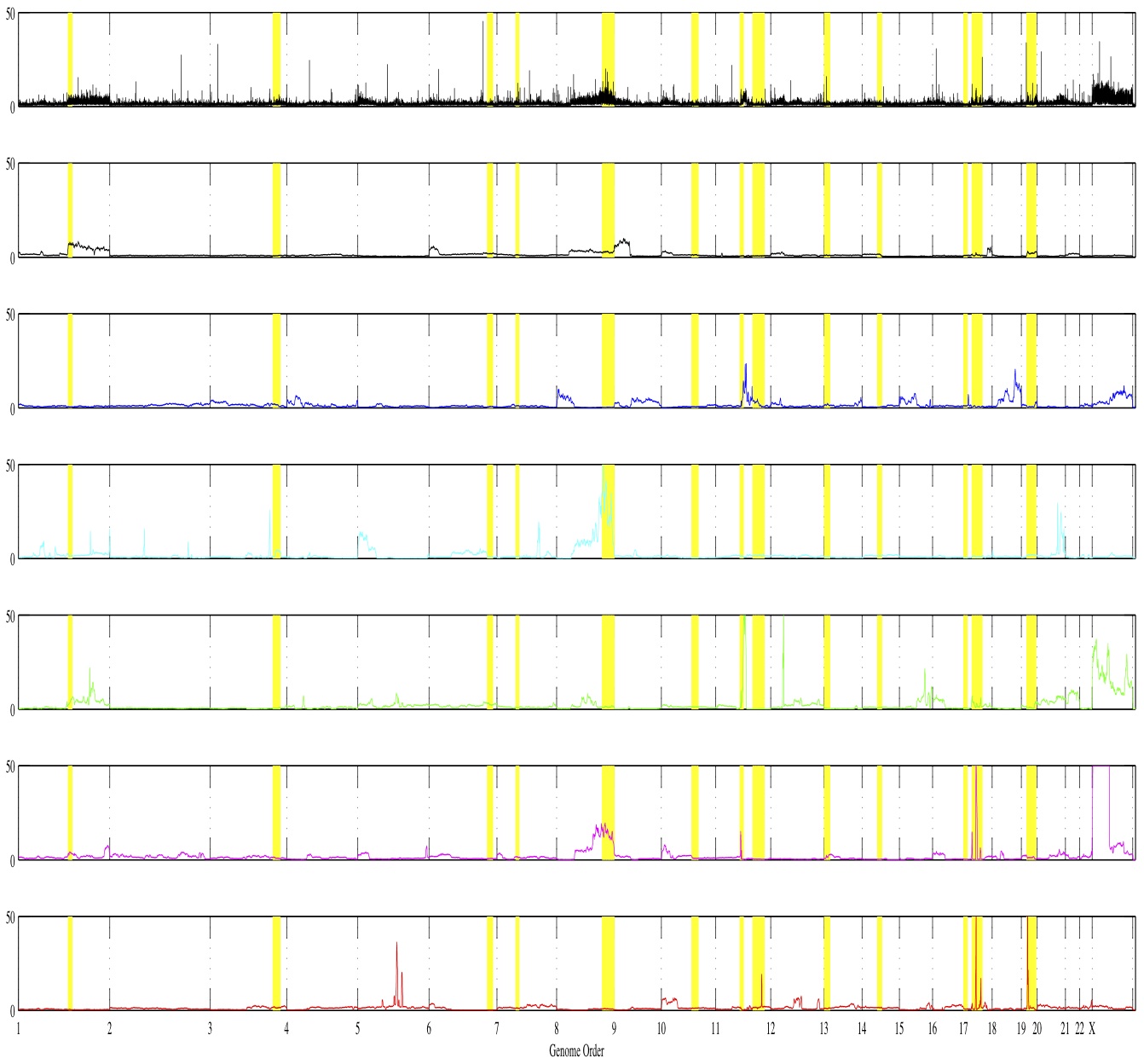Viewport: 1144px width, 1064px height.
Task: Click the "50" y-tick of the magenta panel
Action: point(10,766)
